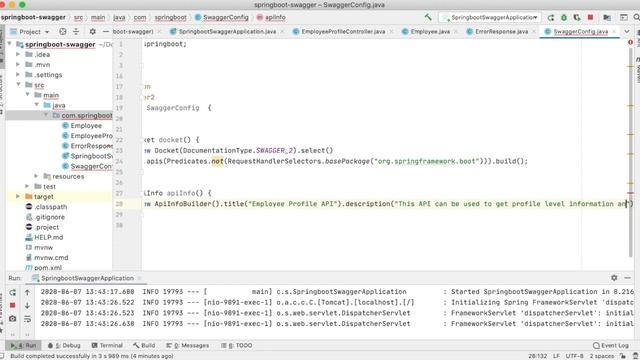Click the SpringbootSwaggerApplication run tab
This screenshot has width=640, height=360.
tap(87, 278)
